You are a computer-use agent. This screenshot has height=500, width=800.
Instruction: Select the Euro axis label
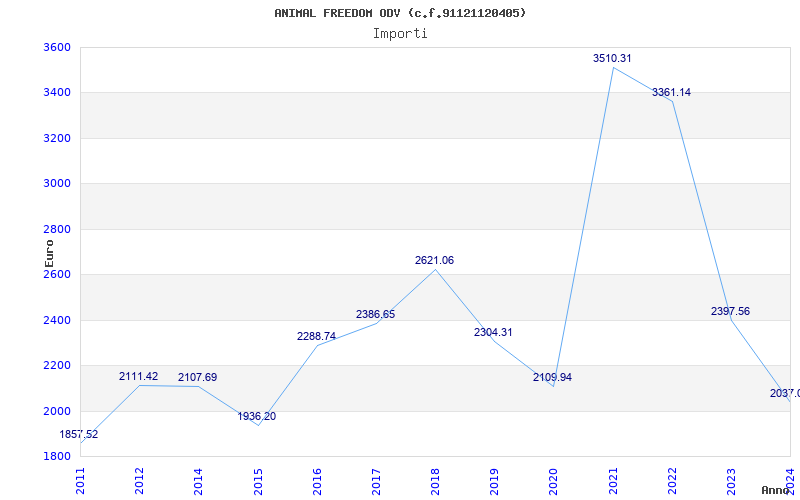point(49,254)
